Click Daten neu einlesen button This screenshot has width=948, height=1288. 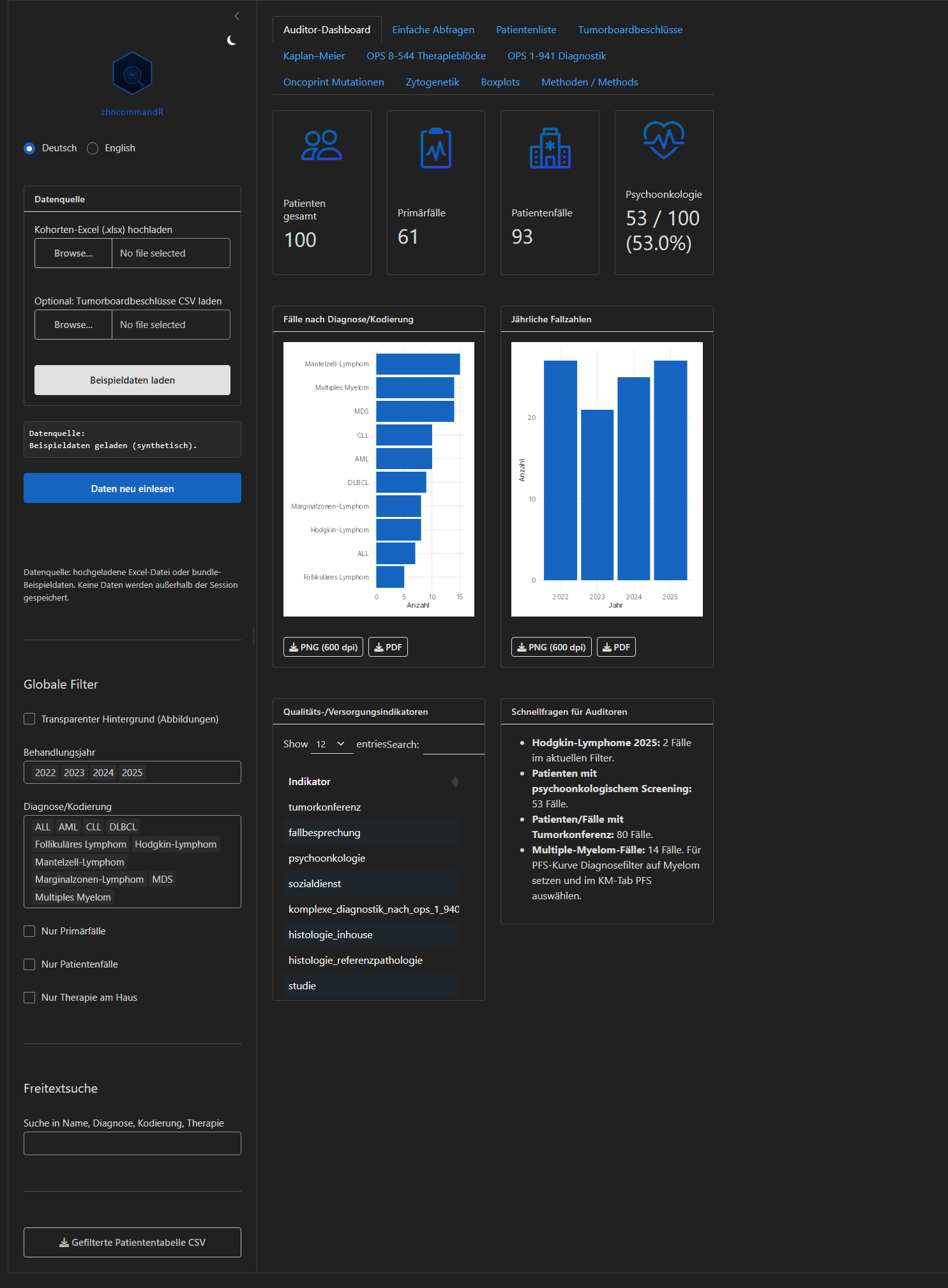[132, 488]
